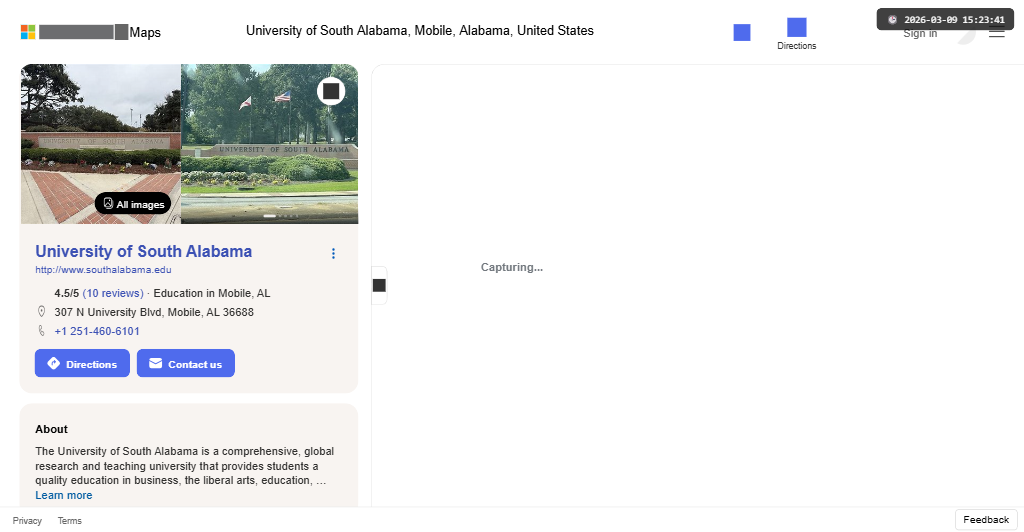1024x532 pixels.
Task: Click the location pin icon beside the address
Action: click(41, 312)
